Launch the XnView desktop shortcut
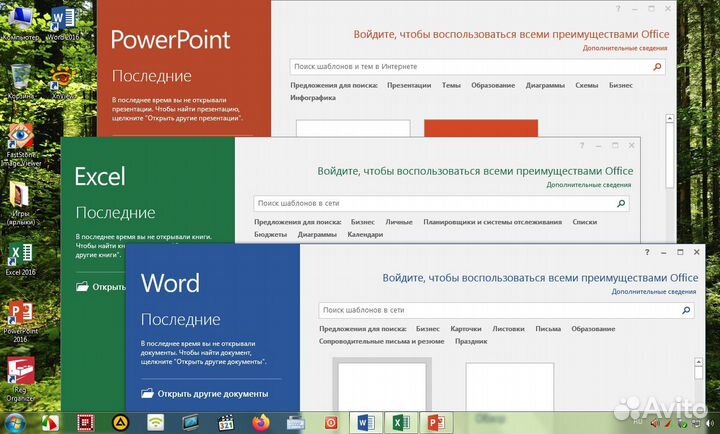Image resolution: width=720 pixels, height=434 pixels. [x=63, y=82]
